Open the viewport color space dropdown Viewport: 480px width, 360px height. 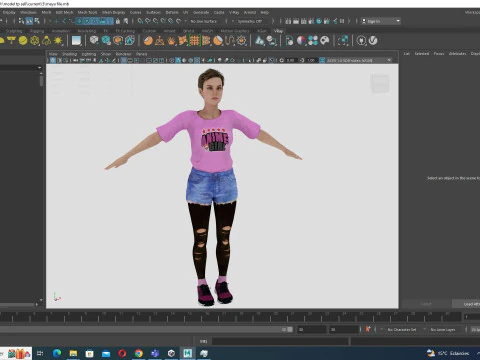coord(358,60)
